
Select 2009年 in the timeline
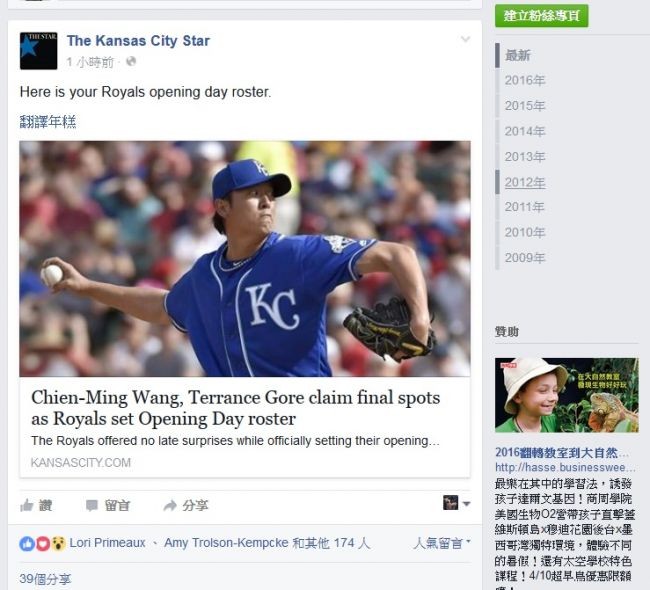[525, 258]
